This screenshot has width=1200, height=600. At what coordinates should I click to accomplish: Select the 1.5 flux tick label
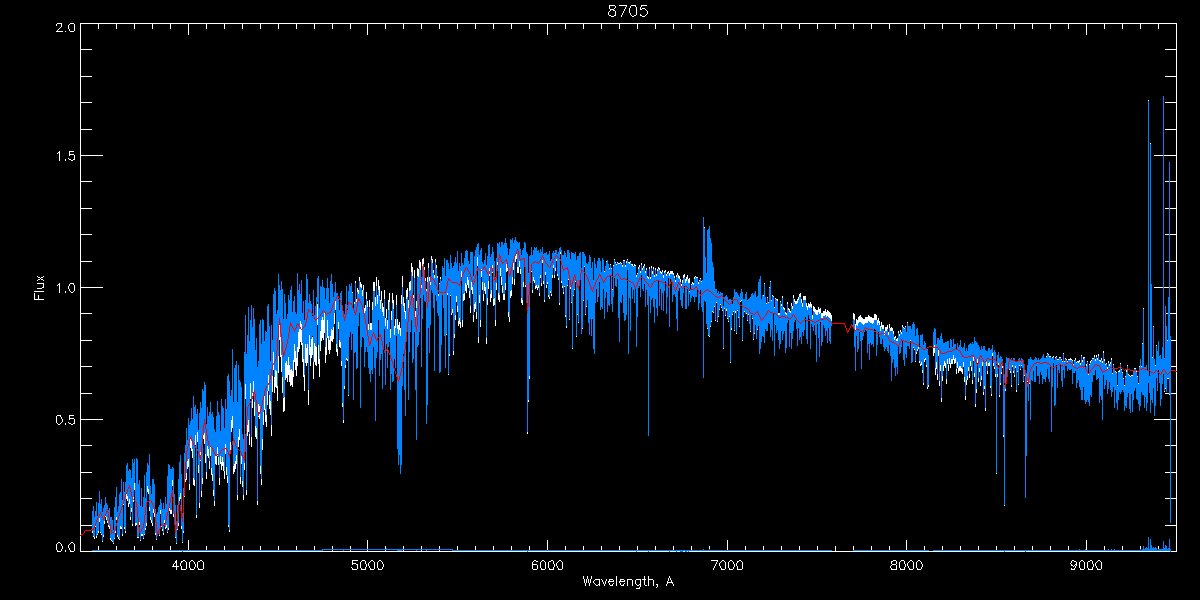[66, 157]
